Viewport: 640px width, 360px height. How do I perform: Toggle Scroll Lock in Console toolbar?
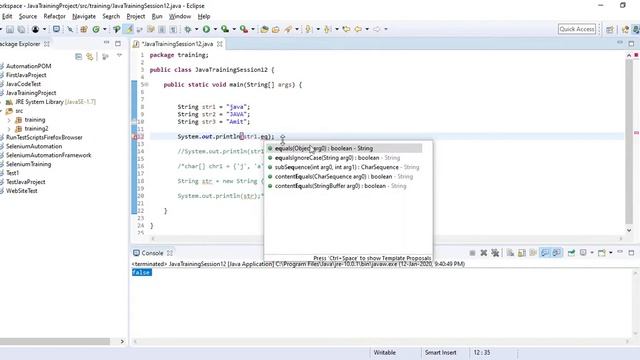[x=522, y=253]
